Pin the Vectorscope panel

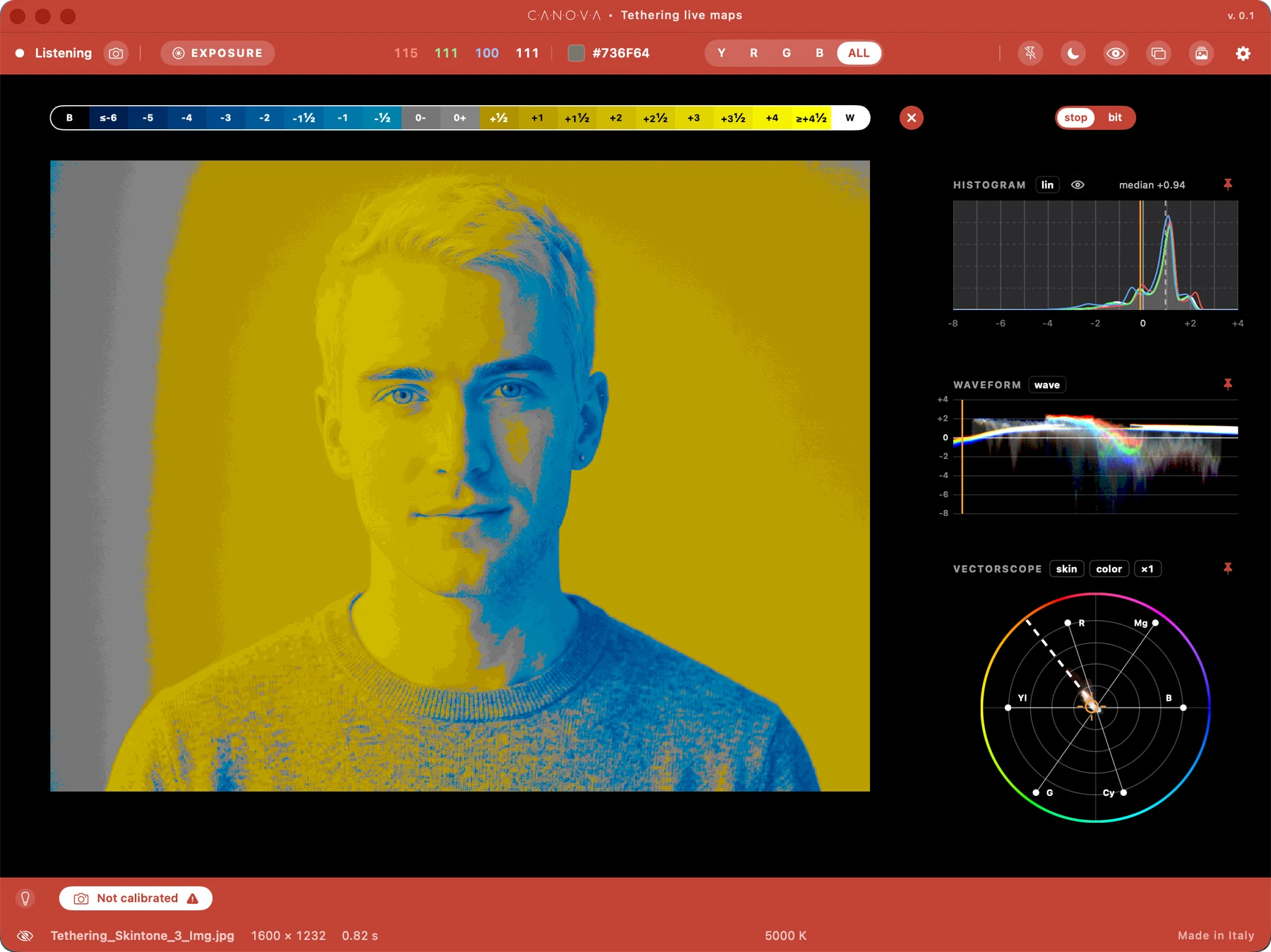(x=1228, y=569)
